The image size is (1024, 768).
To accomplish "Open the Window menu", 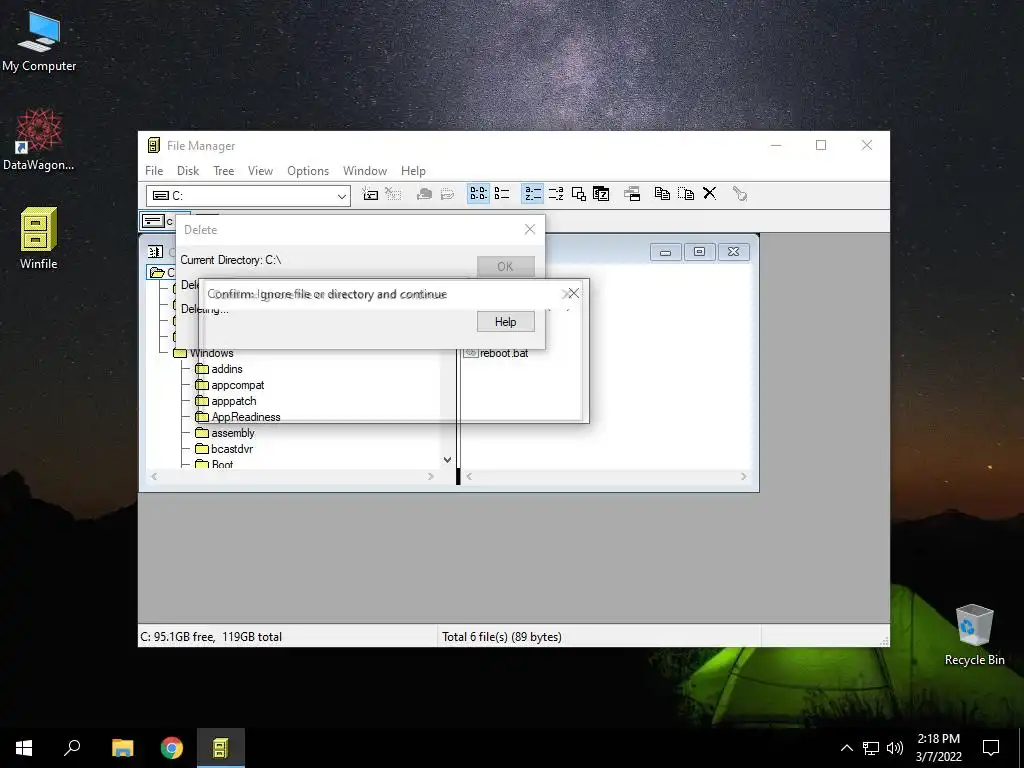I will pos(365,170).
